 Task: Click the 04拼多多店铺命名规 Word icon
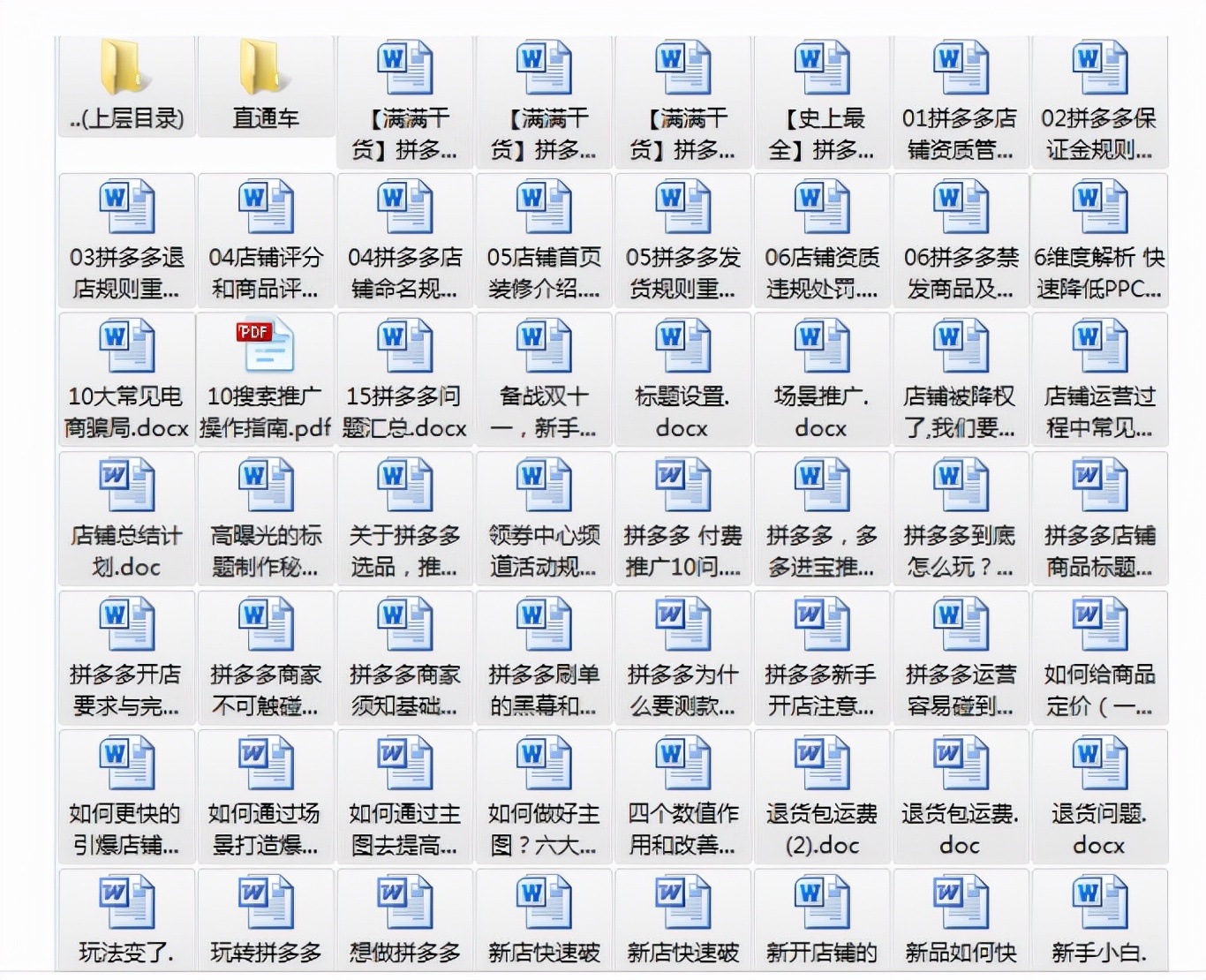pos(404,207)
